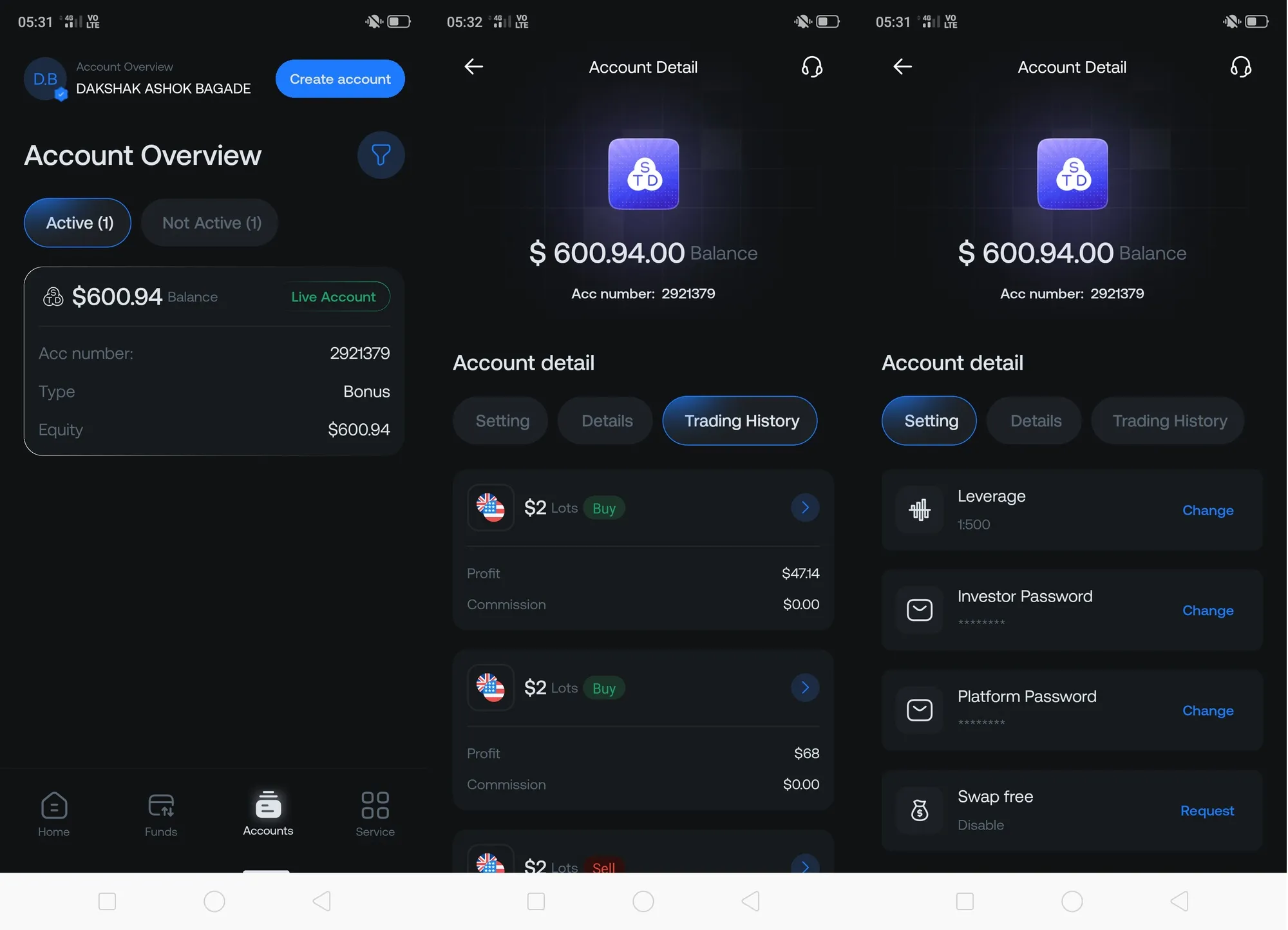Tap the account number 2921379 in the account card

[360, 353]
